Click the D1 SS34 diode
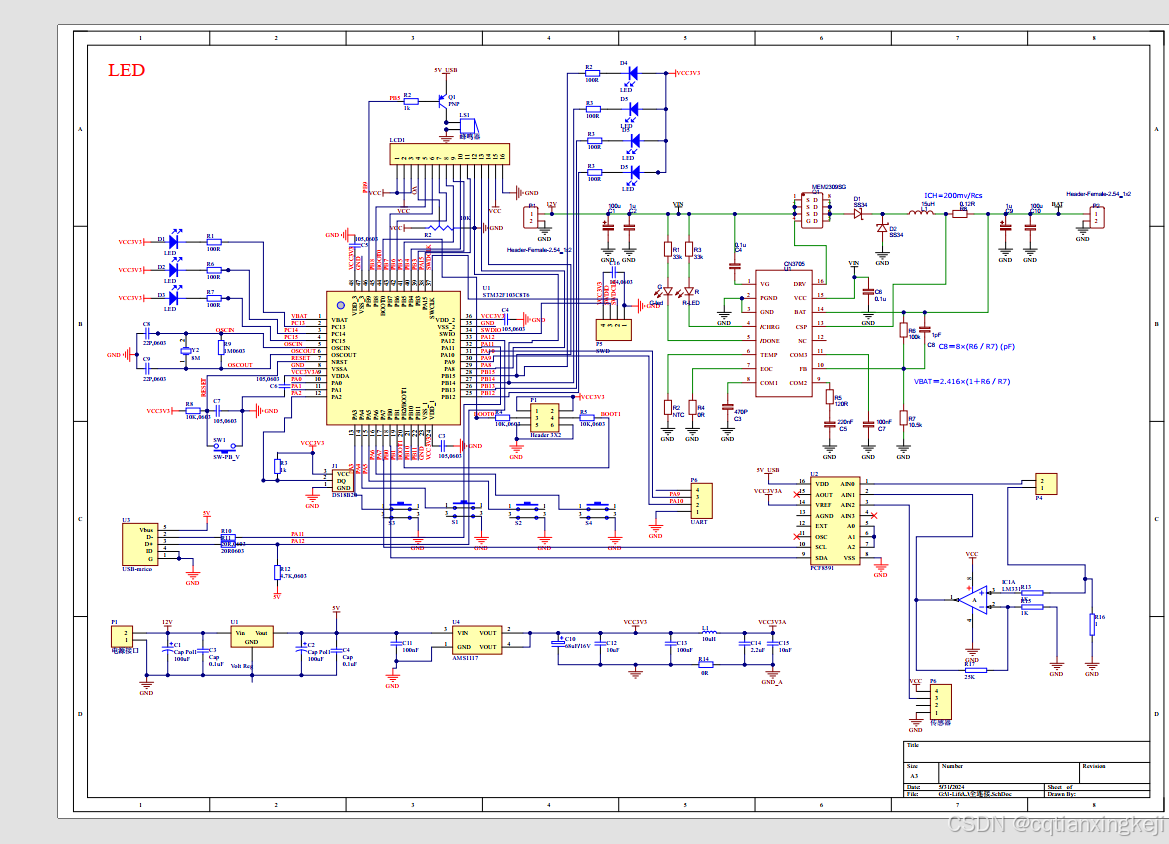 (x=858, y=213)
